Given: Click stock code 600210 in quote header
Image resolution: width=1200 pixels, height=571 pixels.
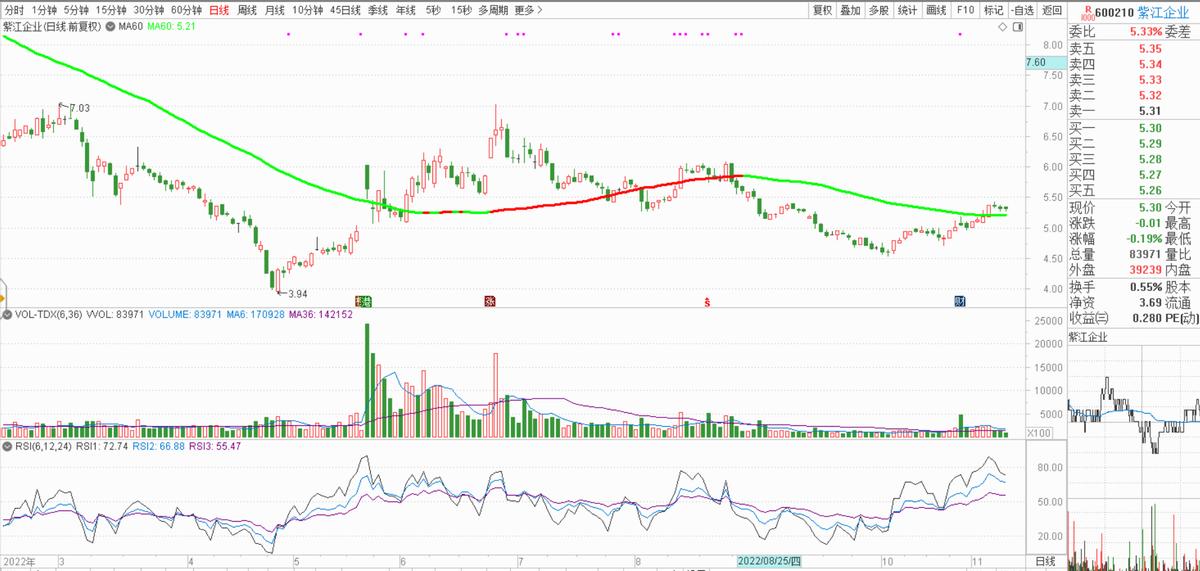Looking at the screenshot, I should click(x=1115, y=11).
